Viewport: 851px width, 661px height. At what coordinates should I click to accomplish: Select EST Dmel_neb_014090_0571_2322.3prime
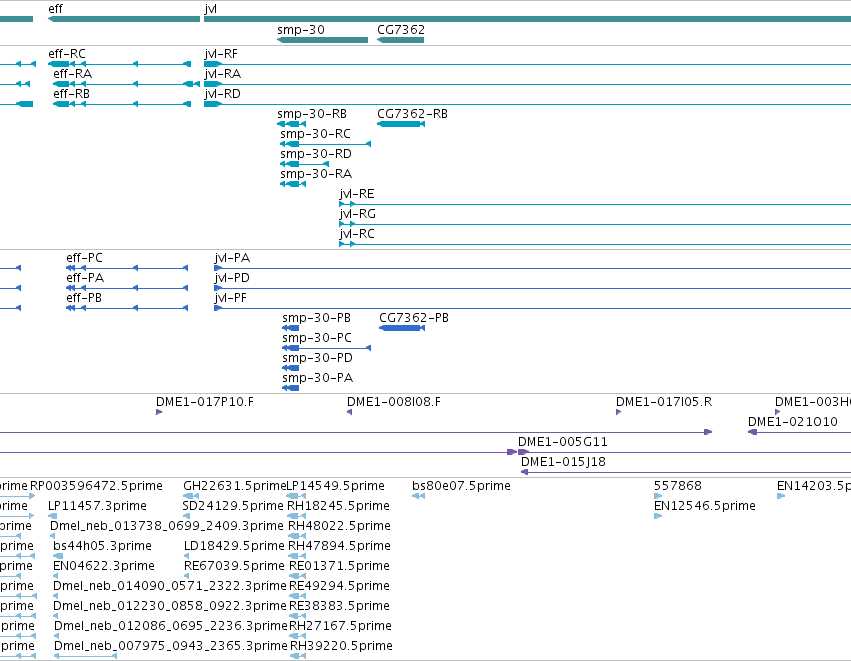pos(169,587)
